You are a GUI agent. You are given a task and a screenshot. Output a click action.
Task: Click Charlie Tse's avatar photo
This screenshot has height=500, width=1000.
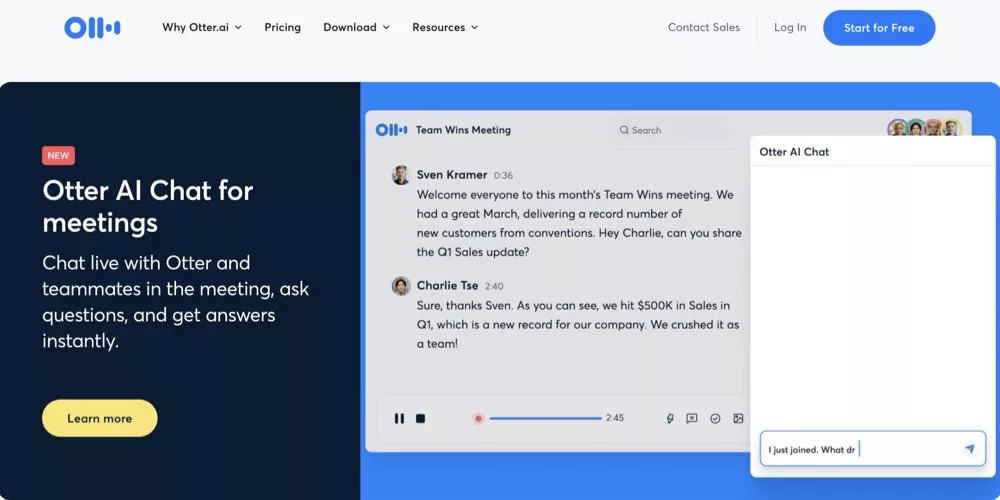point(401,286)
